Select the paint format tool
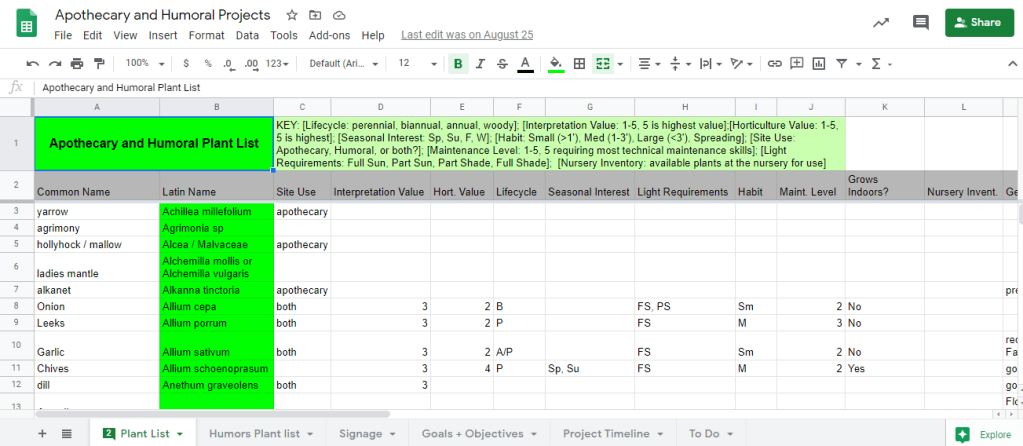Screen dimensions: 1023x446 (x=98, y=63)
